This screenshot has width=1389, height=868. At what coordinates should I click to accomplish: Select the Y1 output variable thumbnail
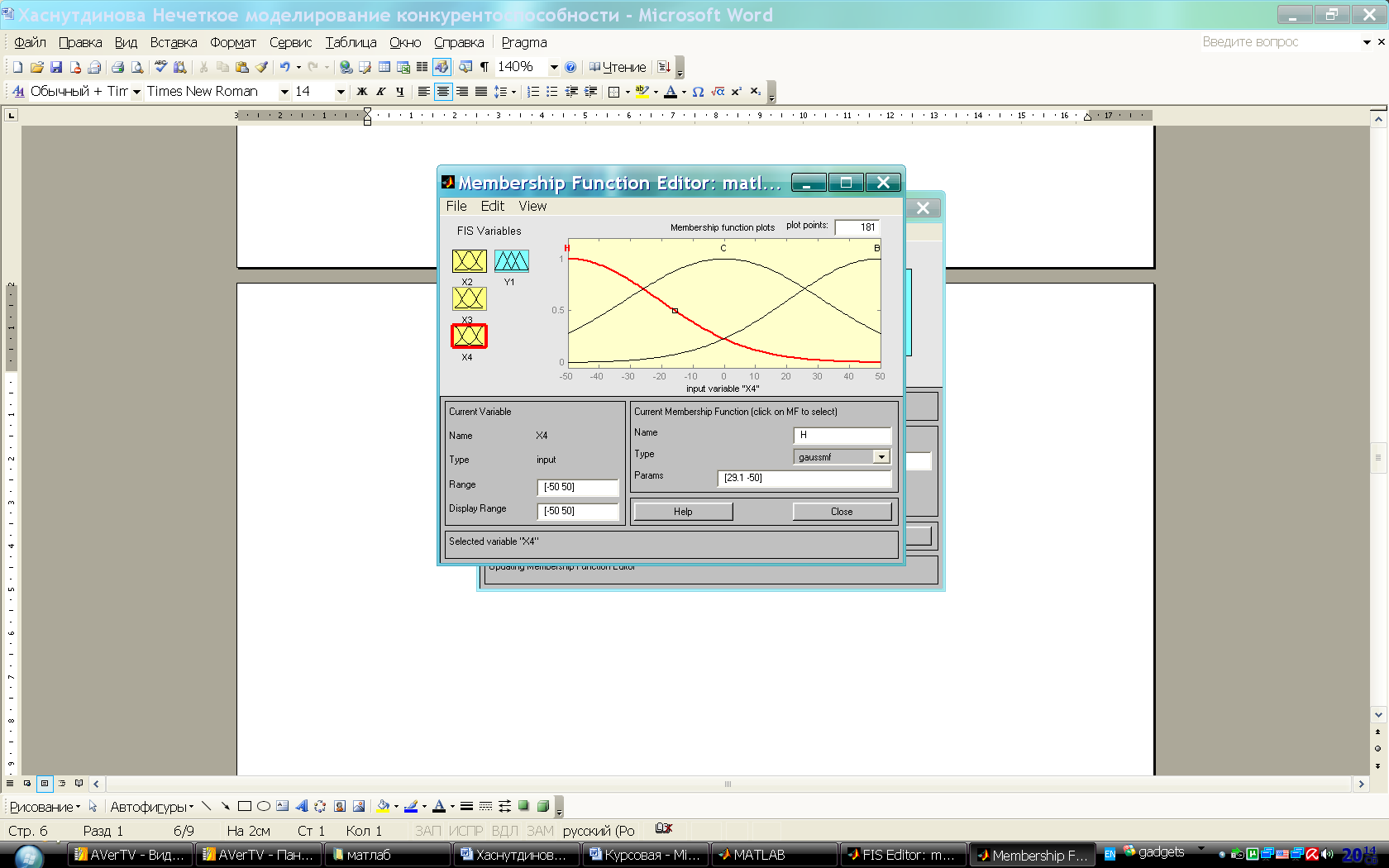[x=512, y=261]
